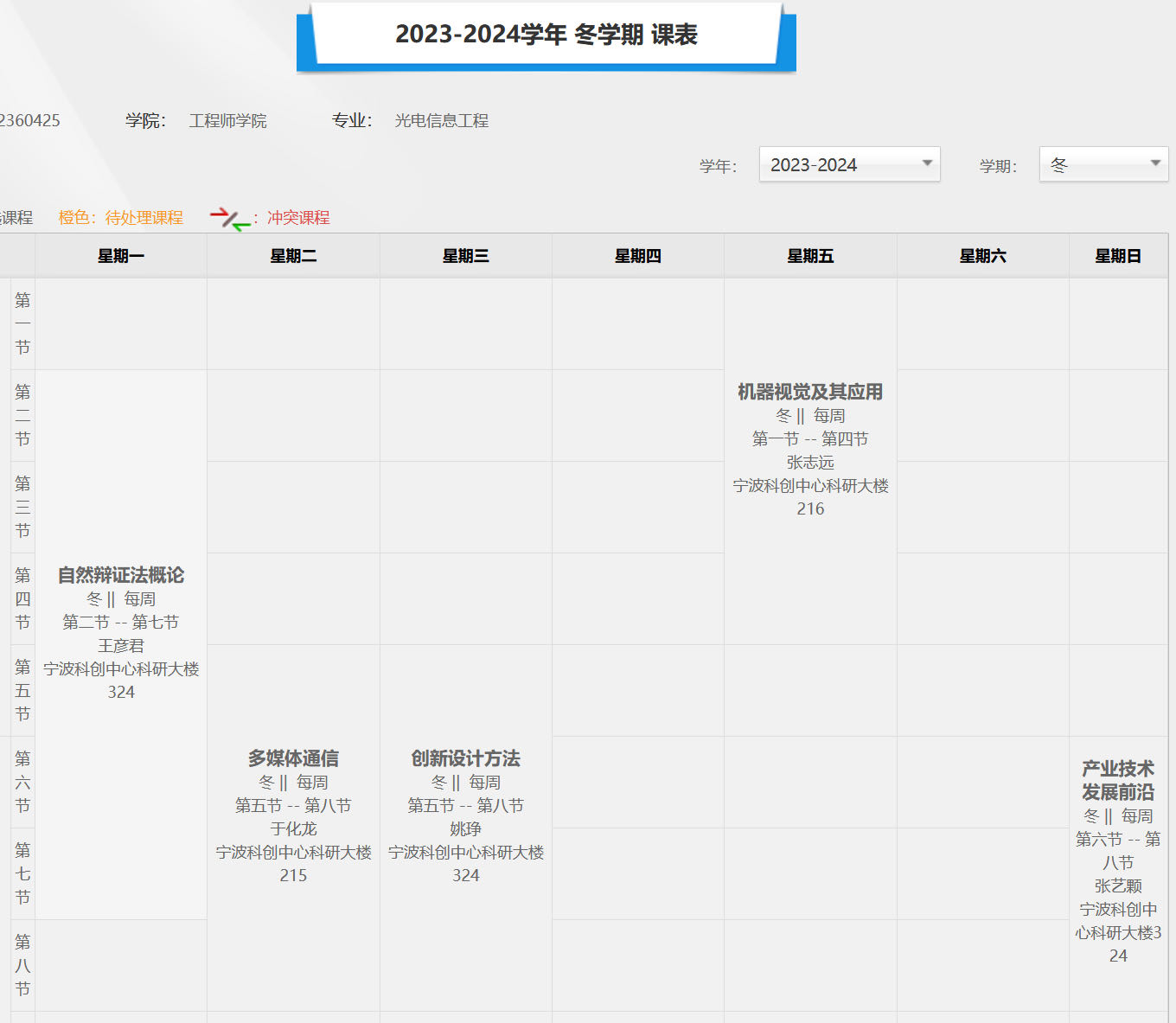The width and height of the screenshot is (1176, 1023).
Task: Open the 多媒体通信 course title
Action: coord(293,758)
